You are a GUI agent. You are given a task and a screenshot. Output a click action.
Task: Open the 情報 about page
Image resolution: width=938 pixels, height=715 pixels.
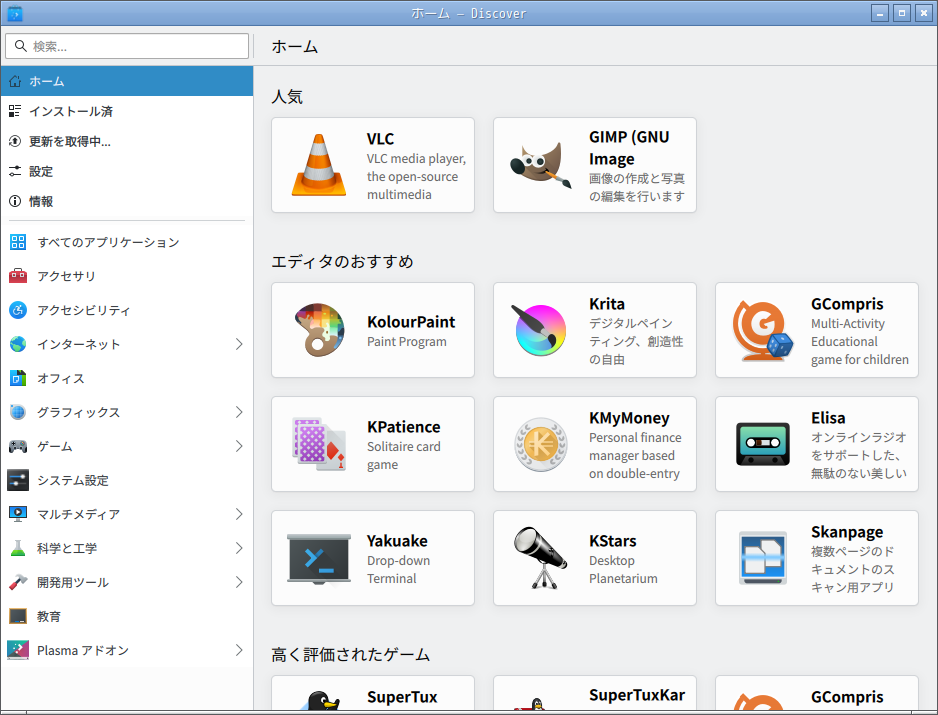coord(127,201)
